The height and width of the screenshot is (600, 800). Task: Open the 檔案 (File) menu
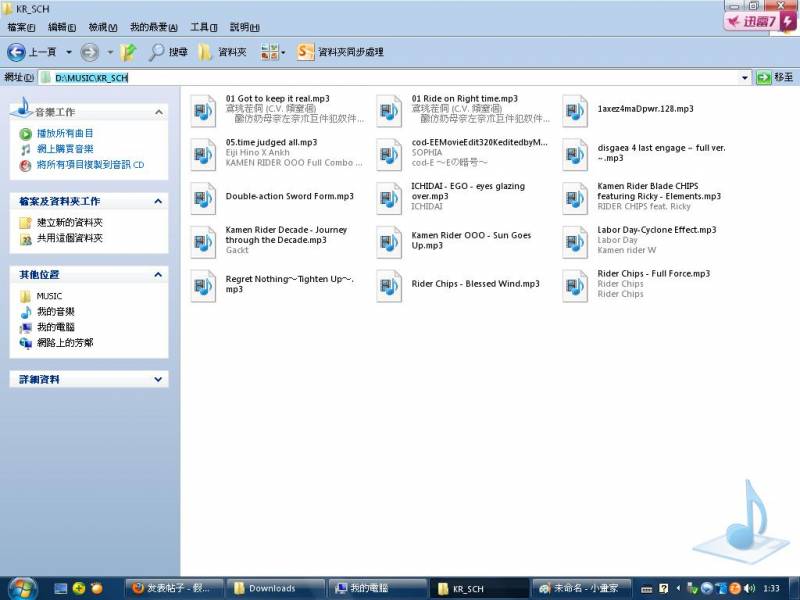21,27
